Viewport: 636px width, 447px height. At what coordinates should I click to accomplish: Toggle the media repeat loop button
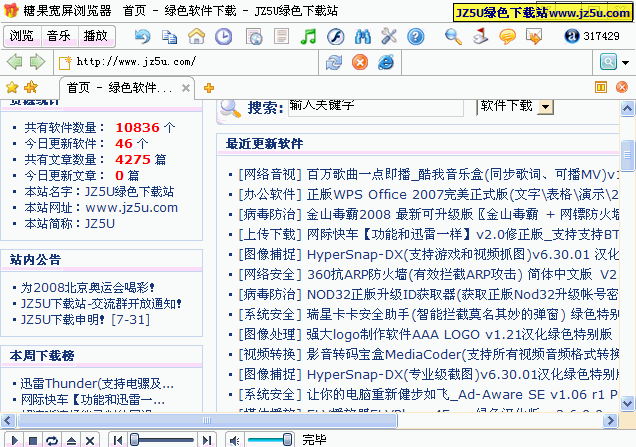tap(52, 441)
